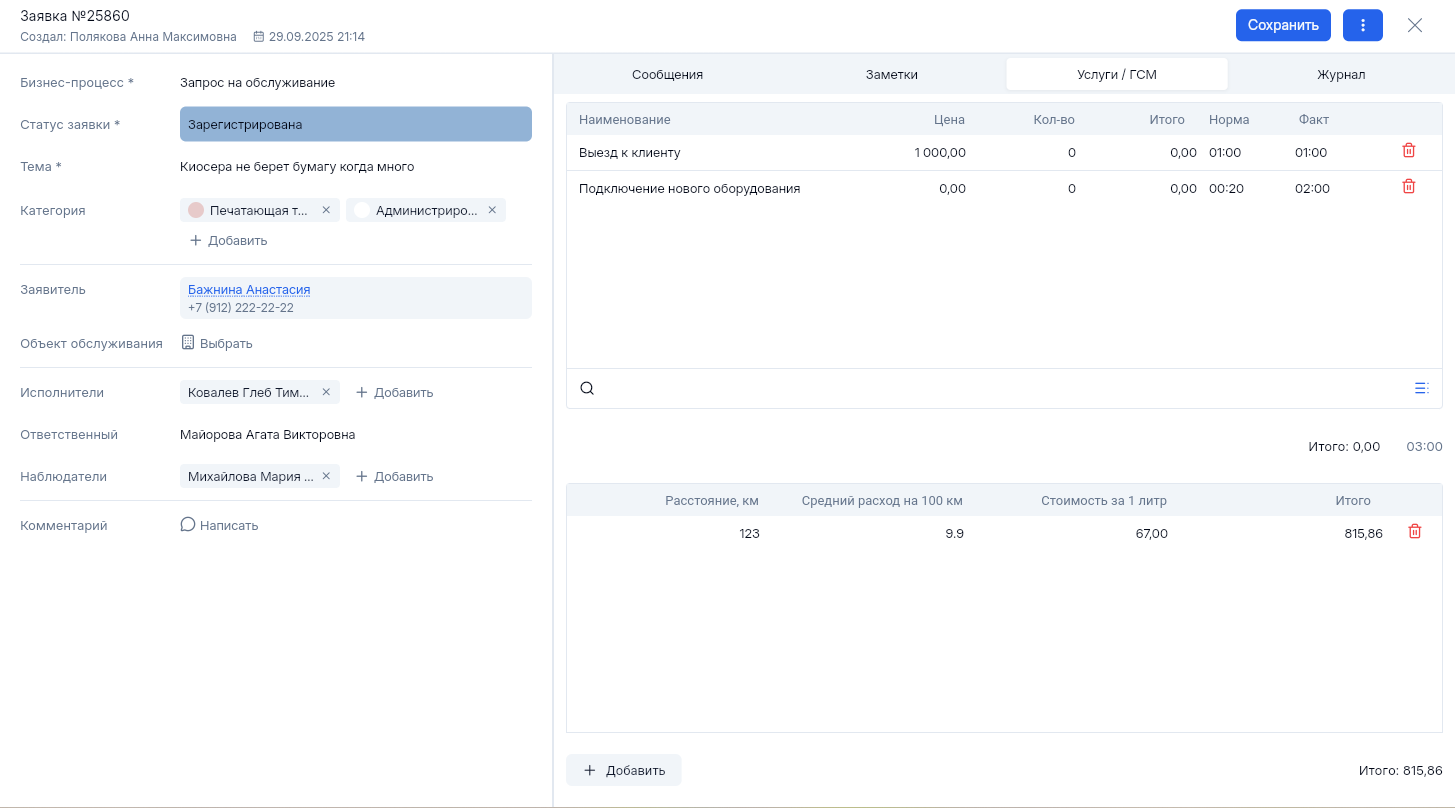Remove observer Михайлова Мария
This screenshot has width=1455, height=808.
coord(326,476)
